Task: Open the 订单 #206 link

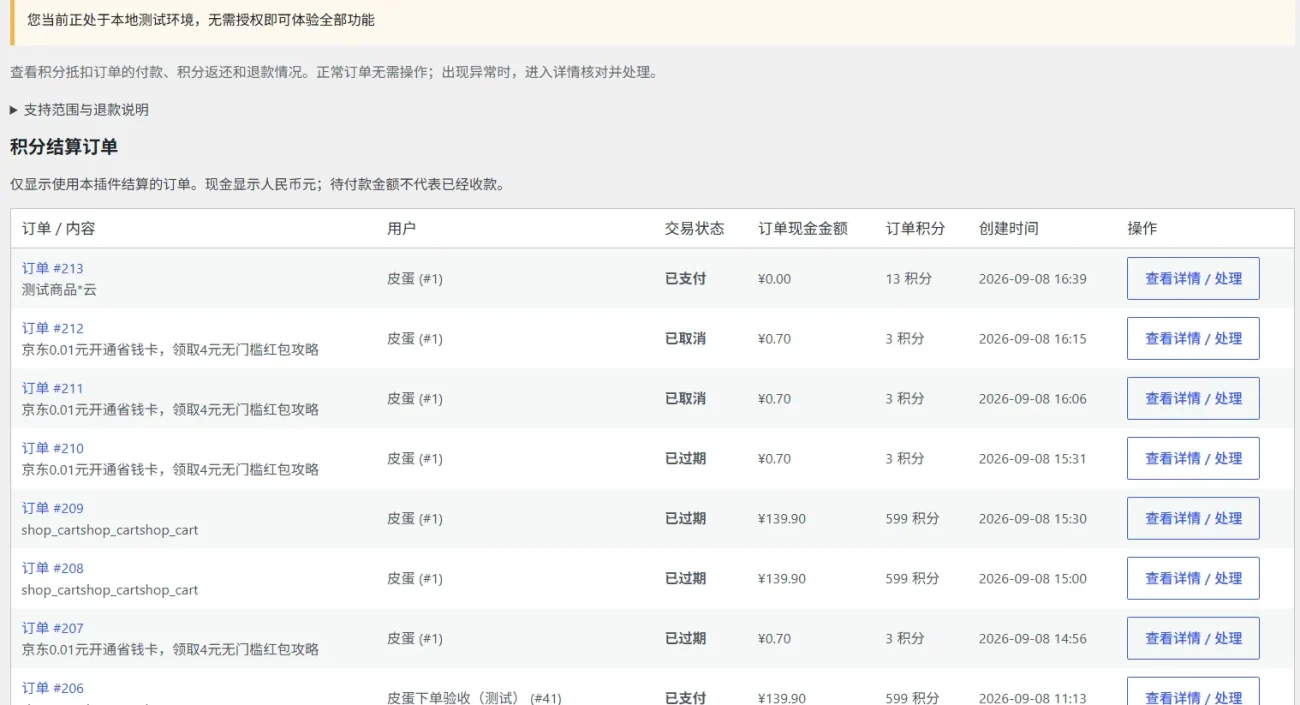Action: tap(53, 688)
